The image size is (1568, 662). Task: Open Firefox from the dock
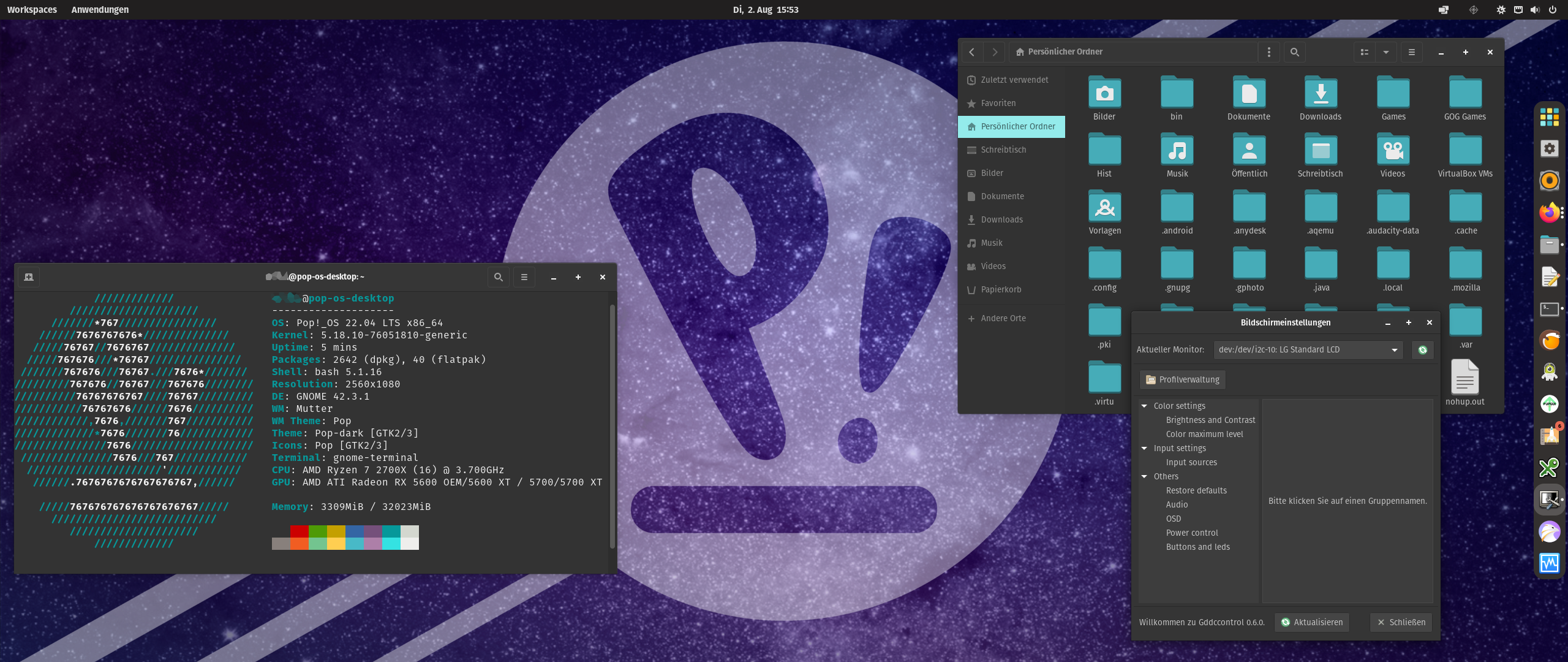pos(1549,213)
